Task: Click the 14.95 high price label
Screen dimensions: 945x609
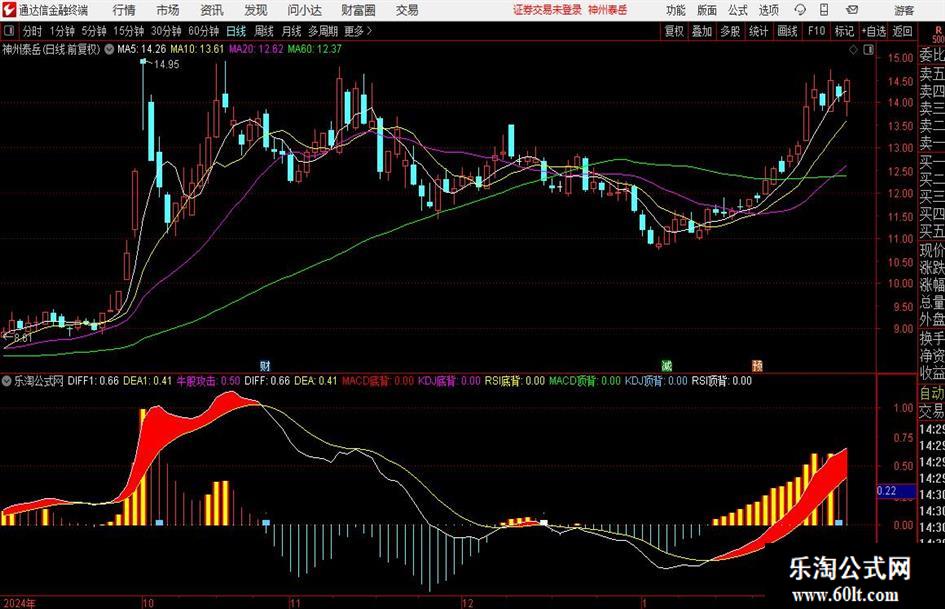Action: [167, 65]
